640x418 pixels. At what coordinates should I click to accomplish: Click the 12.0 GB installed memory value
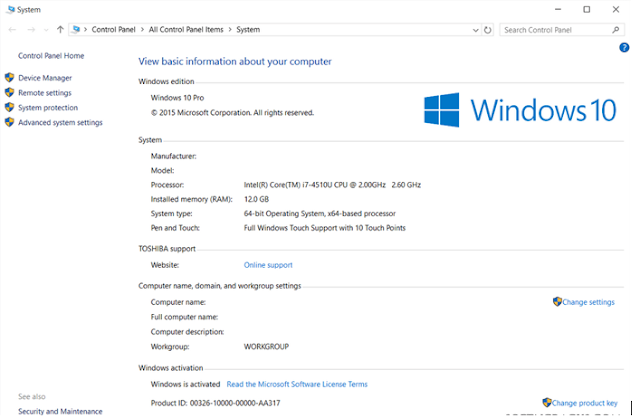tap(256, 199)
